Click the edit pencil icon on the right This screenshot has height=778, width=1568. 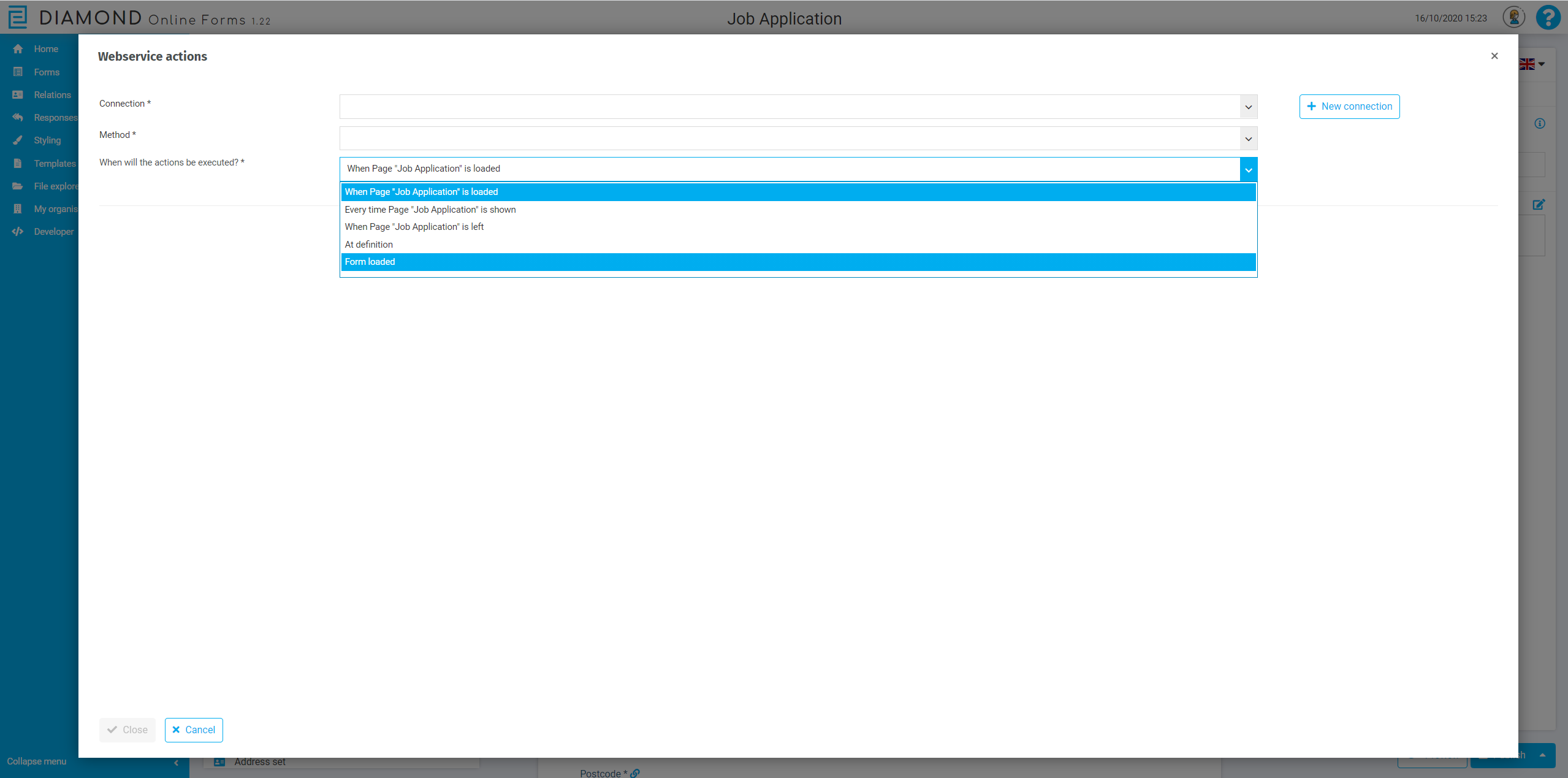pyautogui.click(x=1539, y=204)
